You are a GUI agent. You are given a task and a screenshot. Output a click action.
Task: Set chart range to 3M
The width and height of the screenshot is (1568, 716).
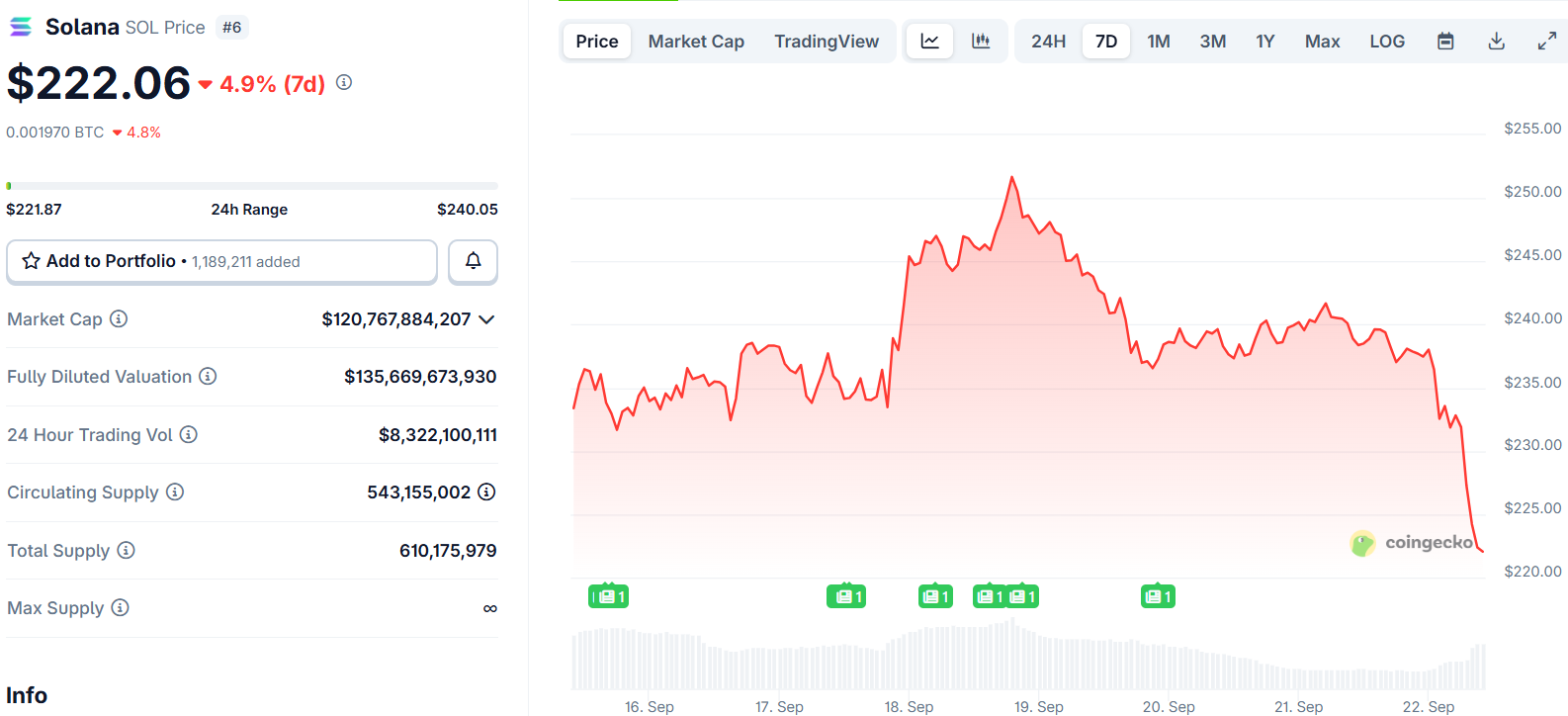[1213, 41]
